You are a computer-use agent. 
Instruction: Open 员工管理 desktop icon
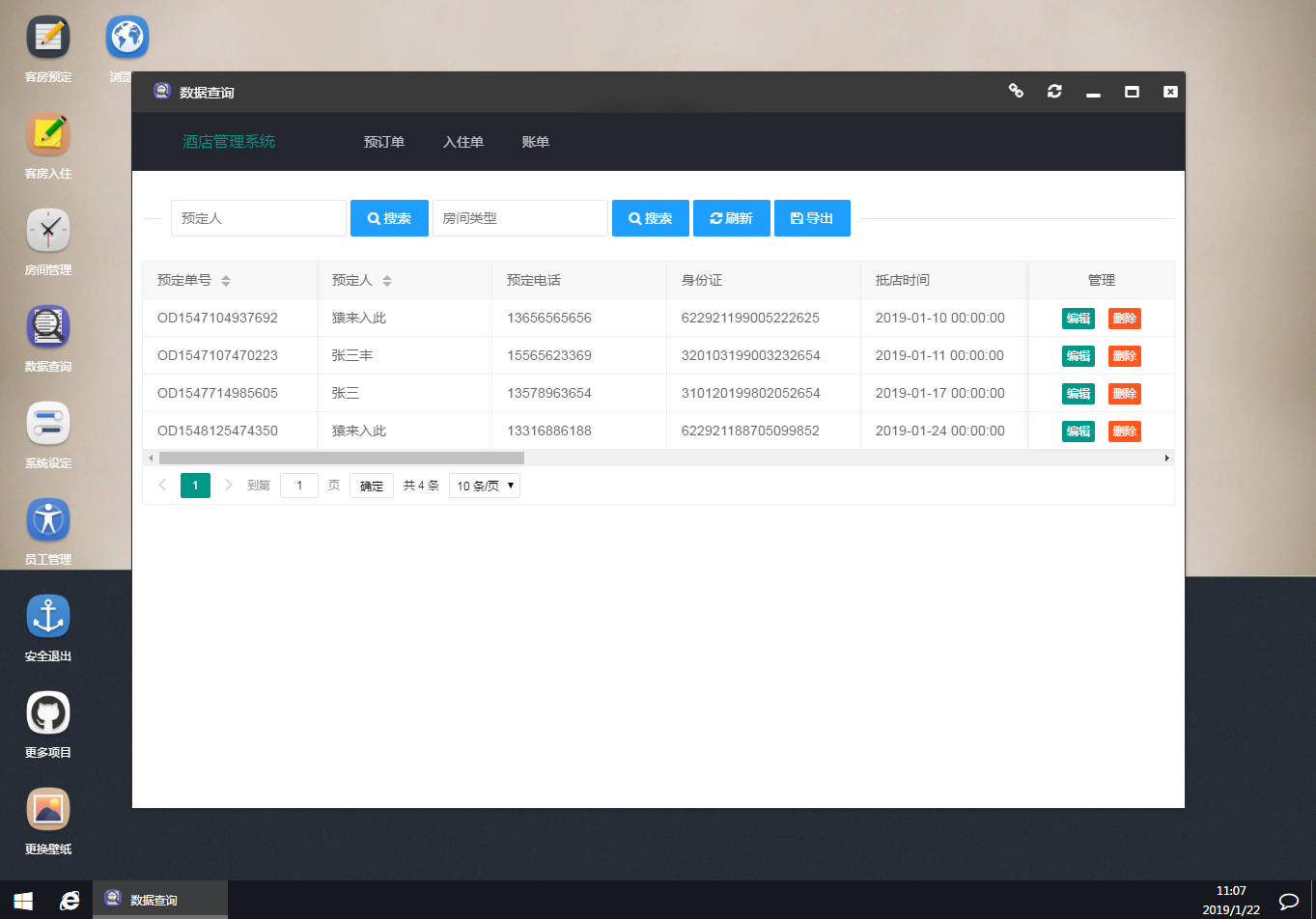pos(48,521)
